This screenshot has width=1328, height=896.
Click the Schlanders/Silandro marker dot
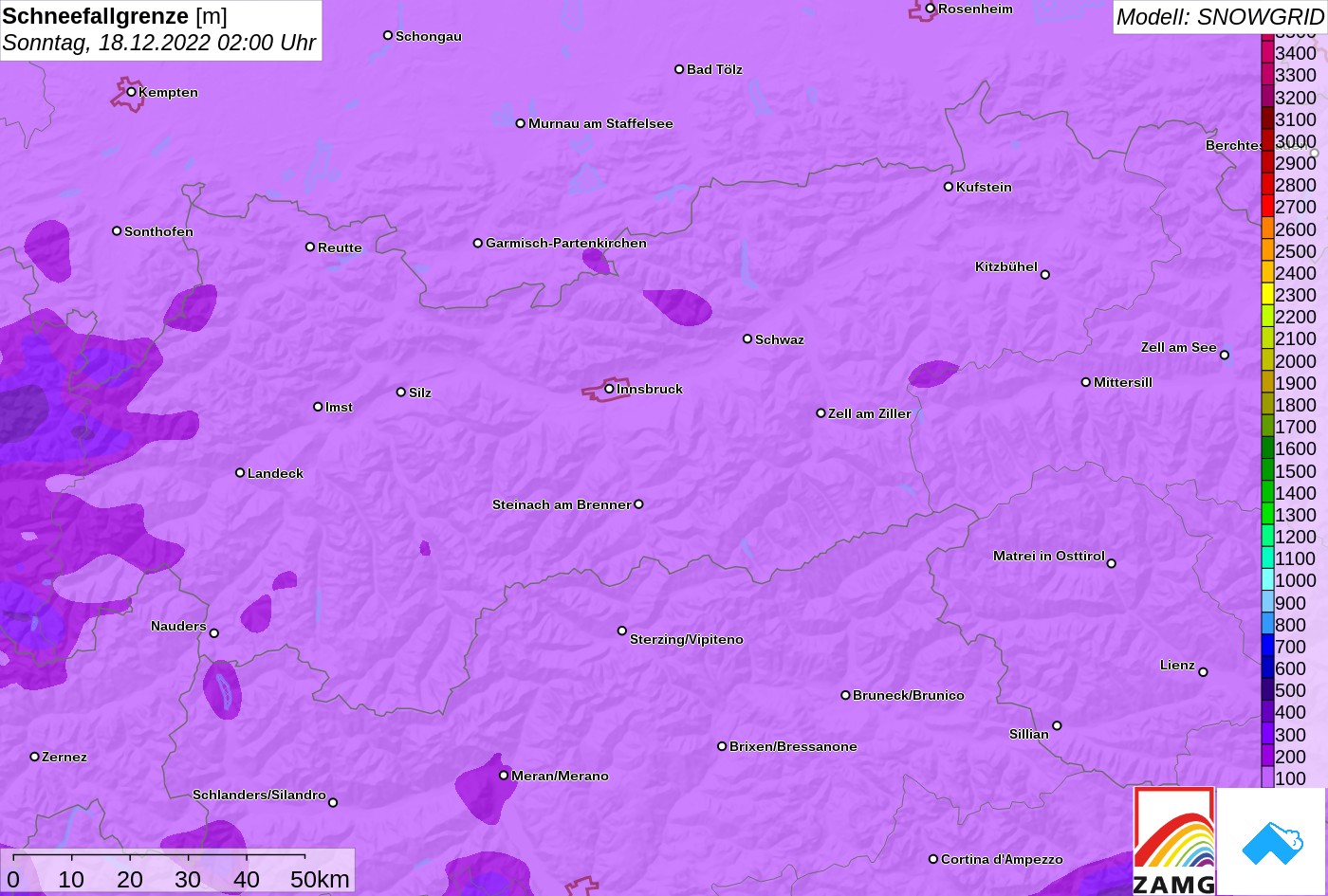(x=333, y=802)
